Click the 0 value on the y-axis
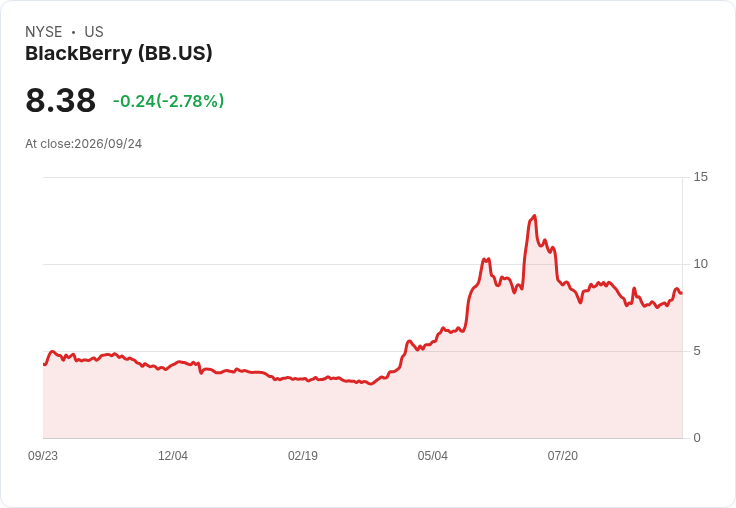The image size is (736, 508). [697, 438]
